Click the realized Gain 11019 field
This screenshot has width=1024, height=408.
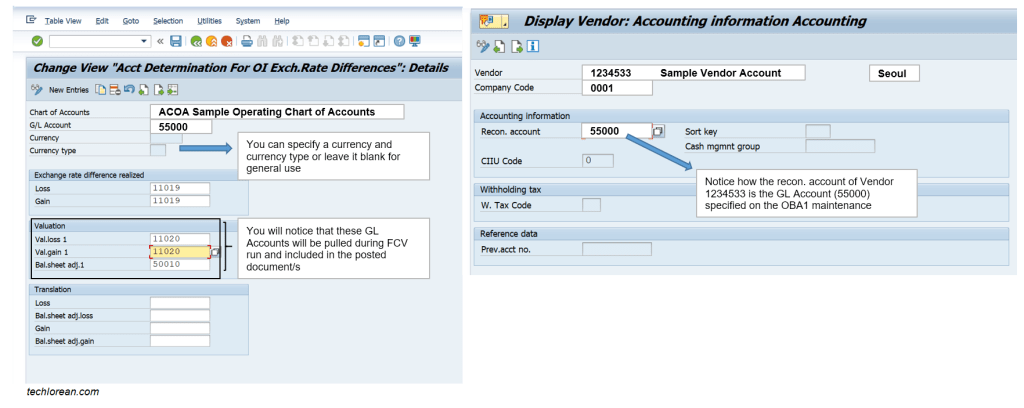(180, 201)
